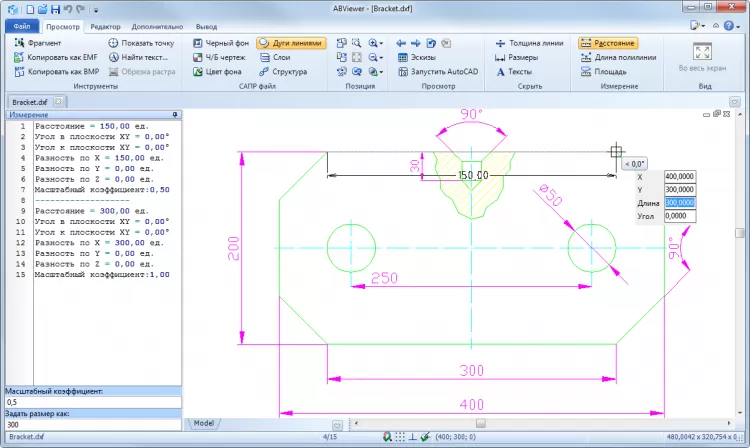Open the Структура panel

pos(283,72)
